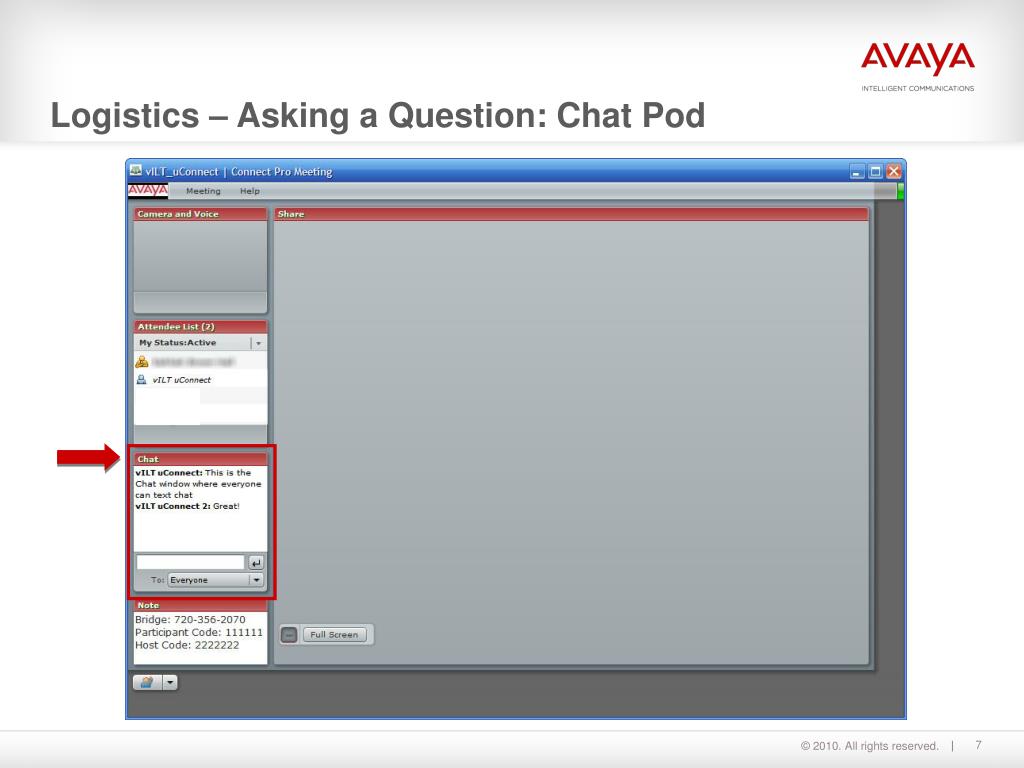This screenshot has width=1024, height=768.
Task: Select vILT uConnect in attendee list
Action: pyautogui.click(x=182, y=379)
